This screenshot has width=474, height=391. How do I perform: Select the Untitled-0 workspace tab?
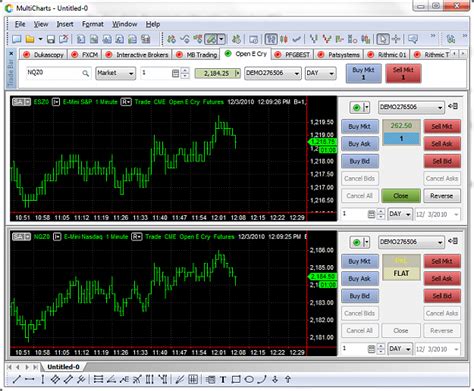click(63, 367)
